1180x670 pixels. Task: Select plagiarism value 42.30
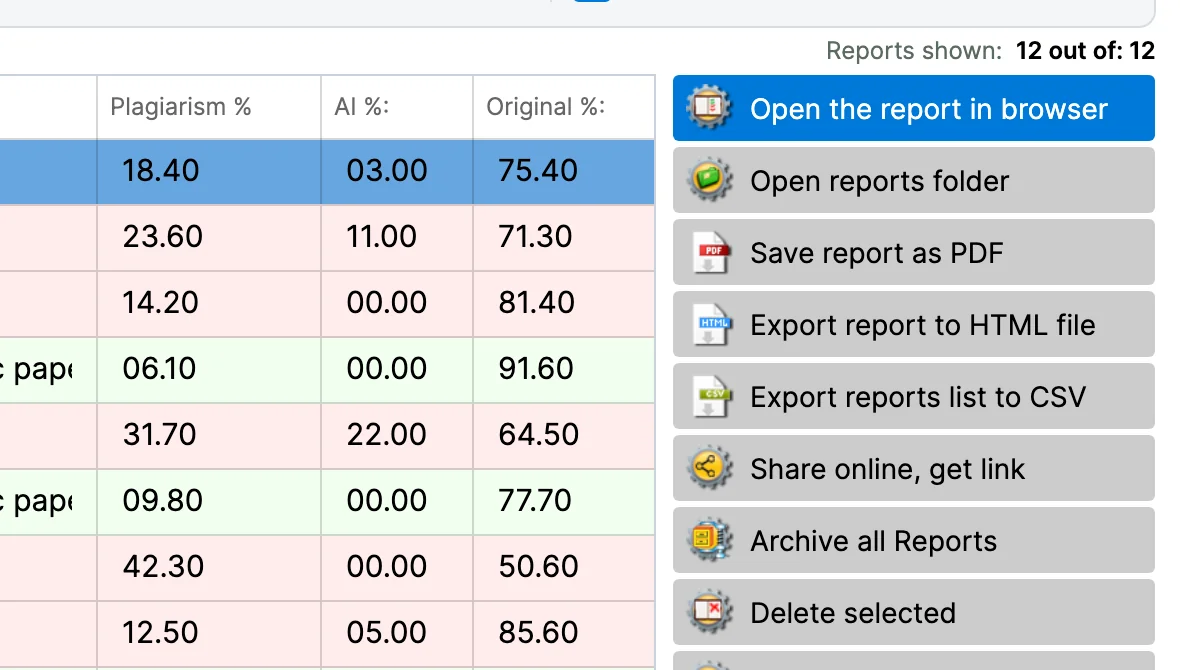point(163,566)
